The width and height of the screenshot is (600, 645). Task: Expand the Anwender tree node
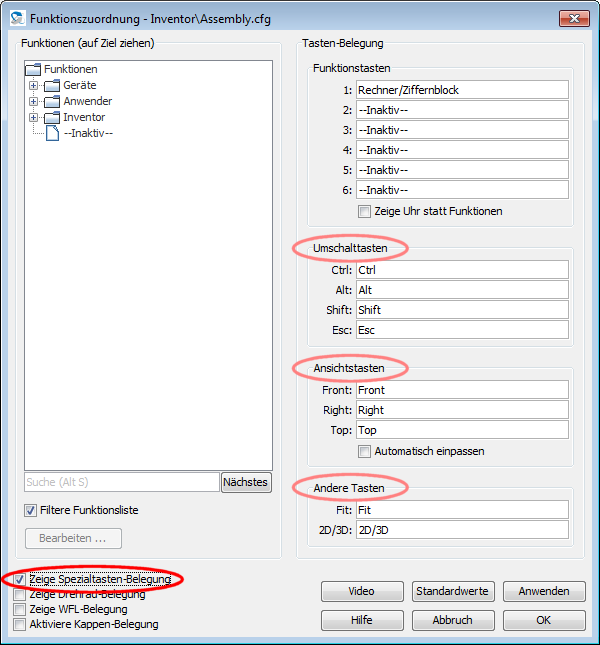pyautogui.click(x=33, y=102)
